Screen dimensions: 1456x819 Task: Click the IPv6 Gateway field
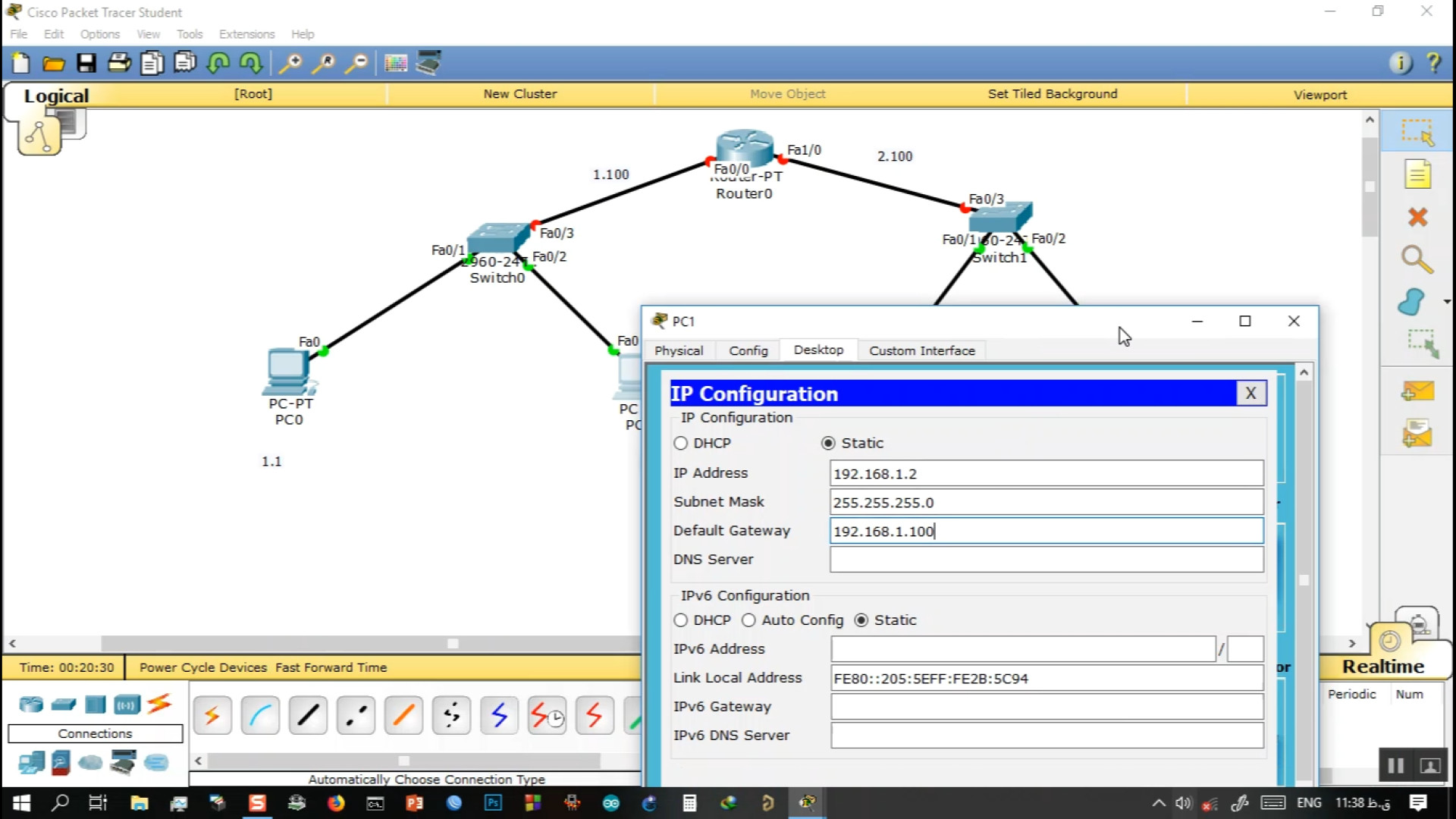(1046, 707)
